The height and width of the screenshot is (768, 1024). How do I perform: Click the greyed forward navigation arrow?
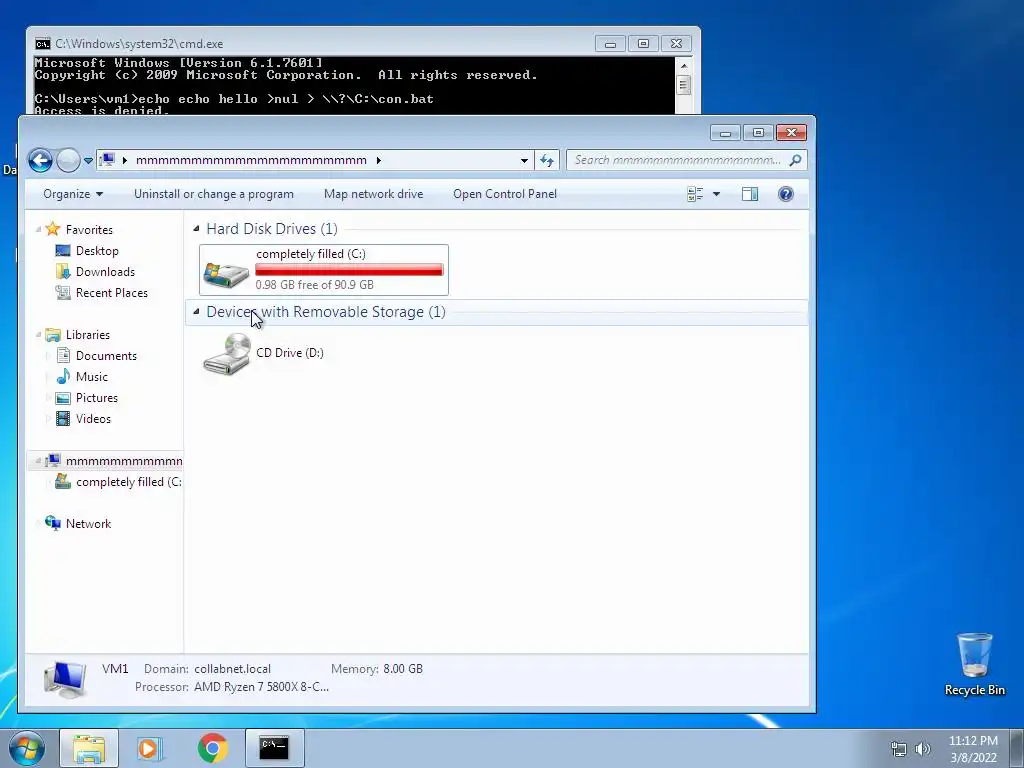pos(68,160)
